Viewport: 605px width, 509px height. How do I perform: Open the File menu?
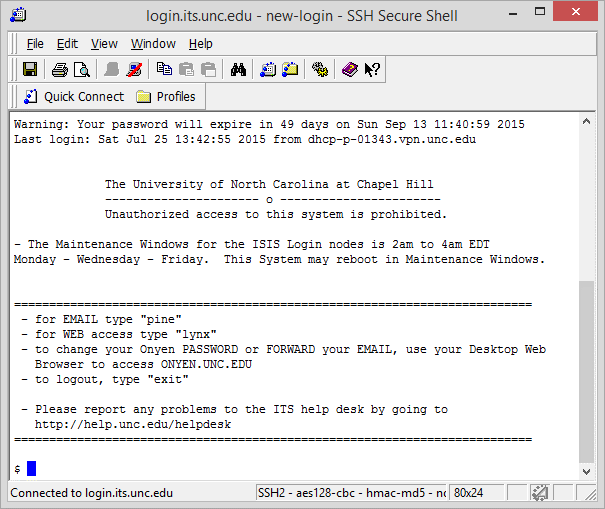point(35,44)
